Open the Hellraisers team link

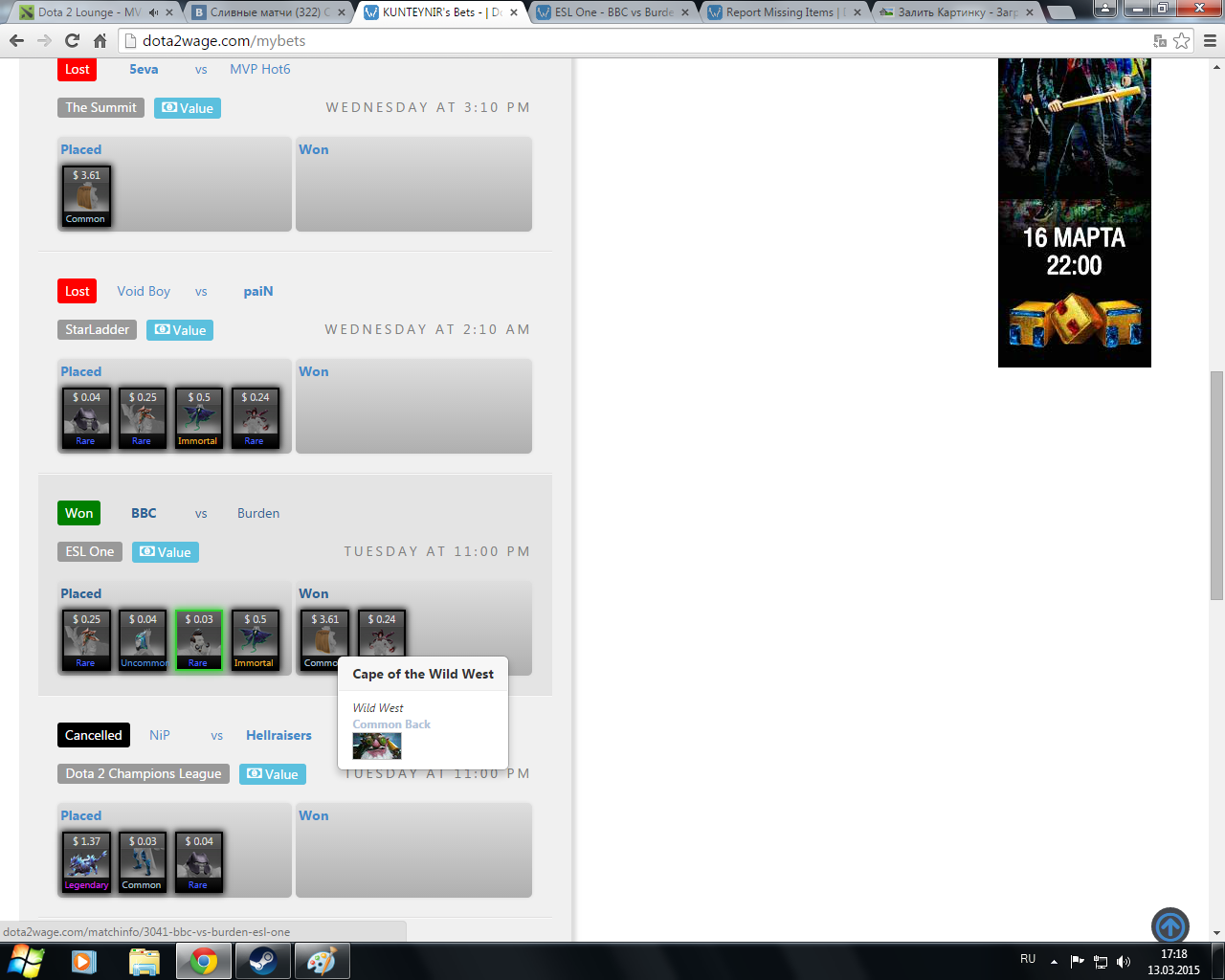[x=278, y=735]
